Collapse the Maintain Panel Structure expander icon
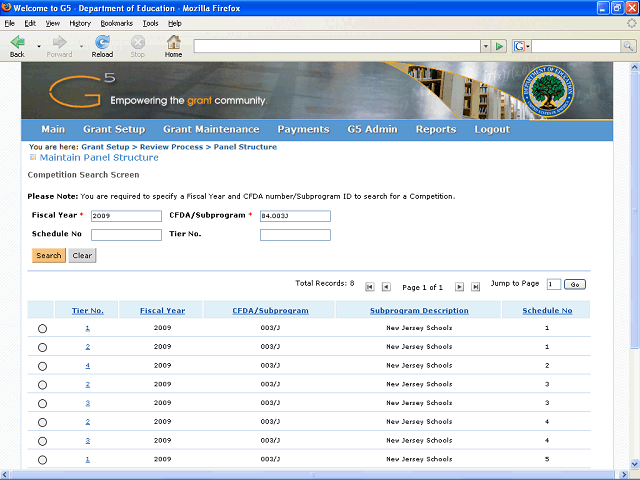 point(33,157)
